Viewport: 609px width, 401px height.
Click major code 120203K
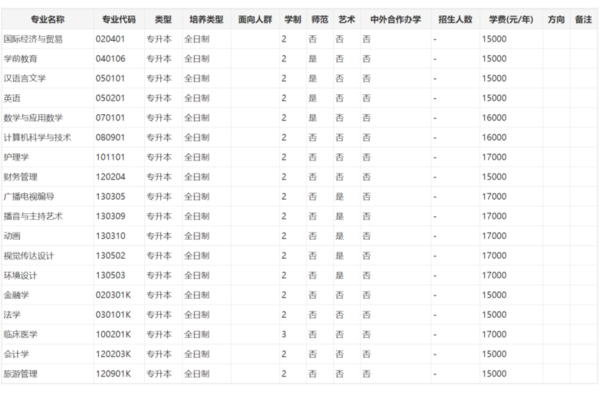point(113,354)
